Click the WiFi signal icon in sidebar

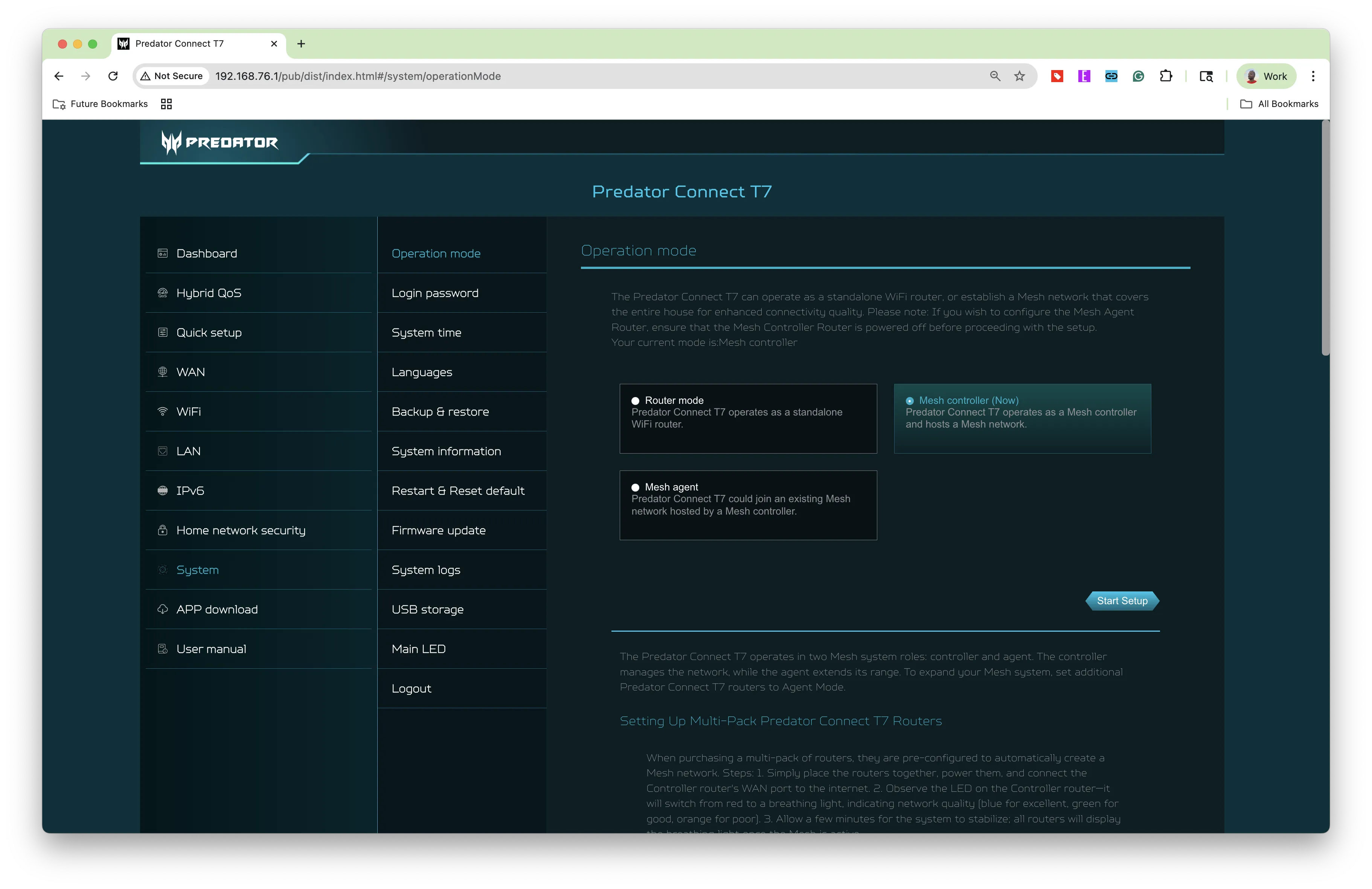point(163,411)
